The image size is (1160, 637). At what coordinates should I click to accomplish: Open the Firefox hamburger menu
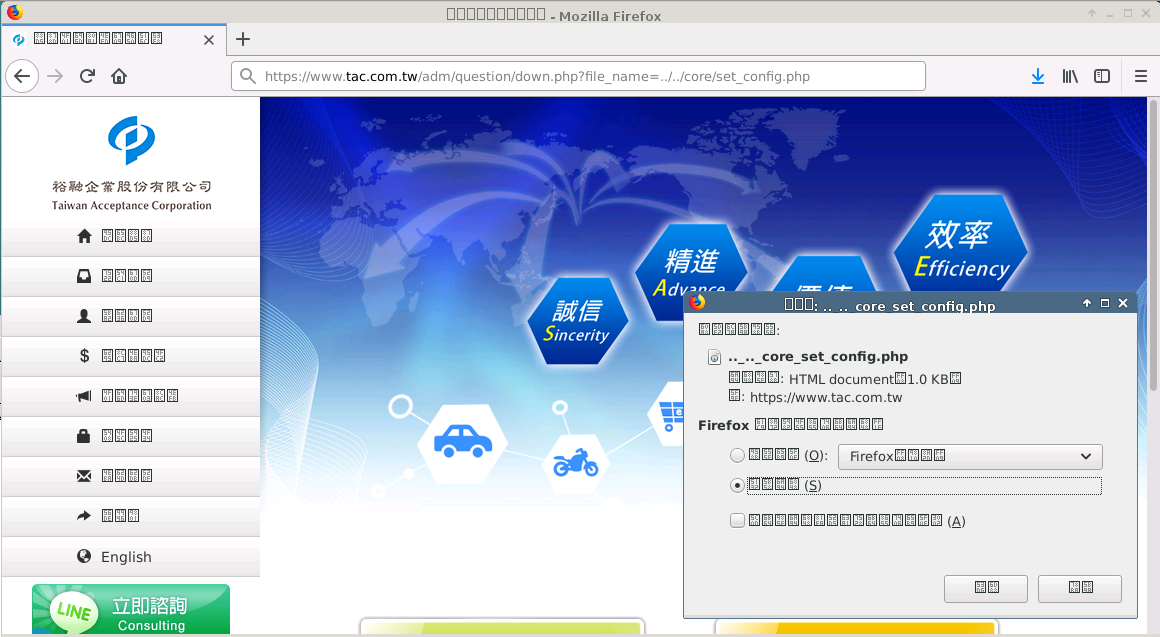tap(1141, 76)
